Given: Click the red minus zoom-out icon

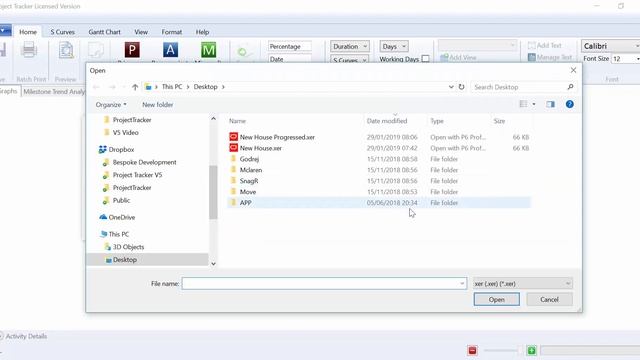Looking at the screenshot, I should [x=472, y=350].
